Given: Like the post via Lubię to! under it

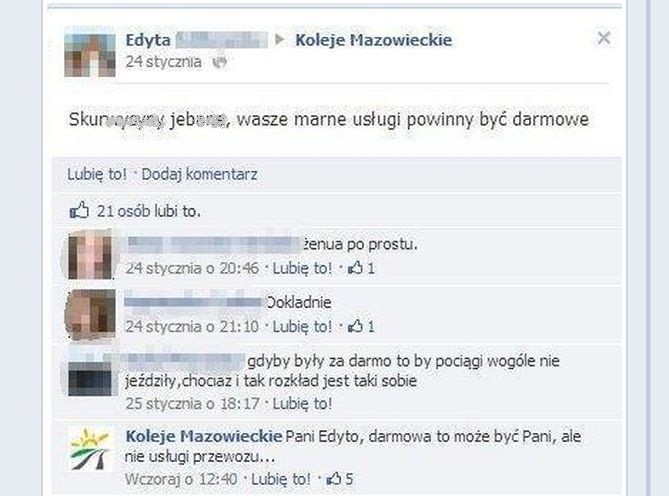Looking at the screenshot, I should pyautogui.click(x=97, y=174).
